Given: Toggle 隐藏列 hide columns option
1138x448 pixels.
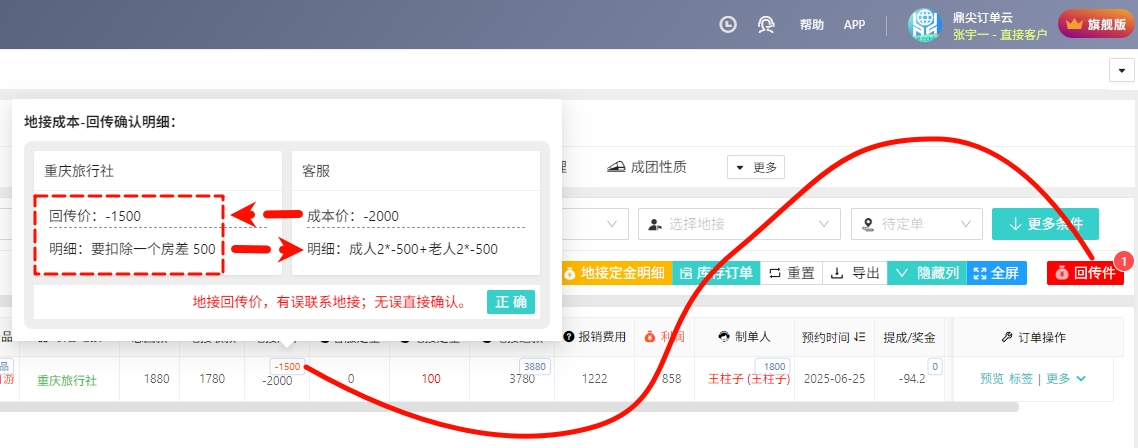Looking at the screenshot, I should (x=927, y=273).
